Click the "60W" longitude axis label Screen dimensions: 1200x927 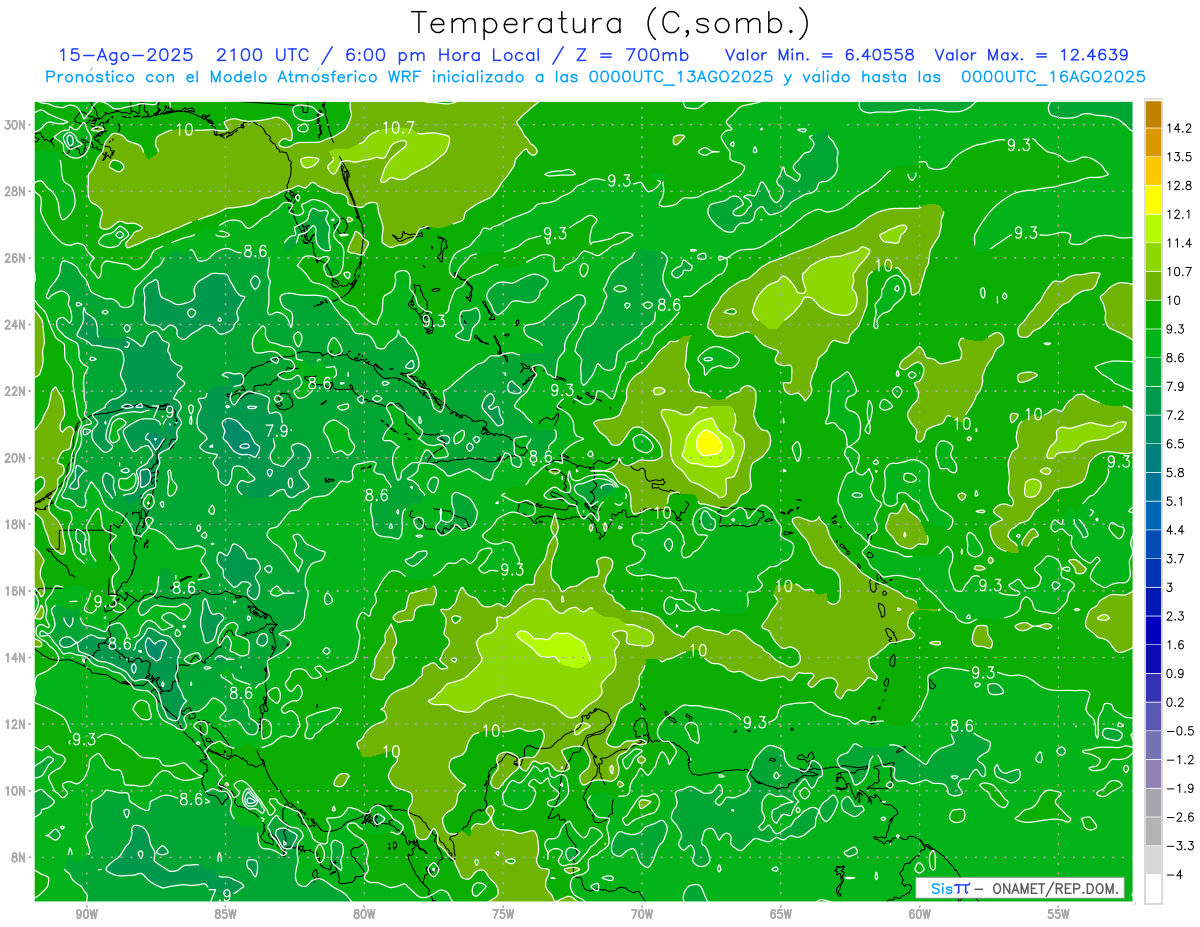tap(920, 914)
